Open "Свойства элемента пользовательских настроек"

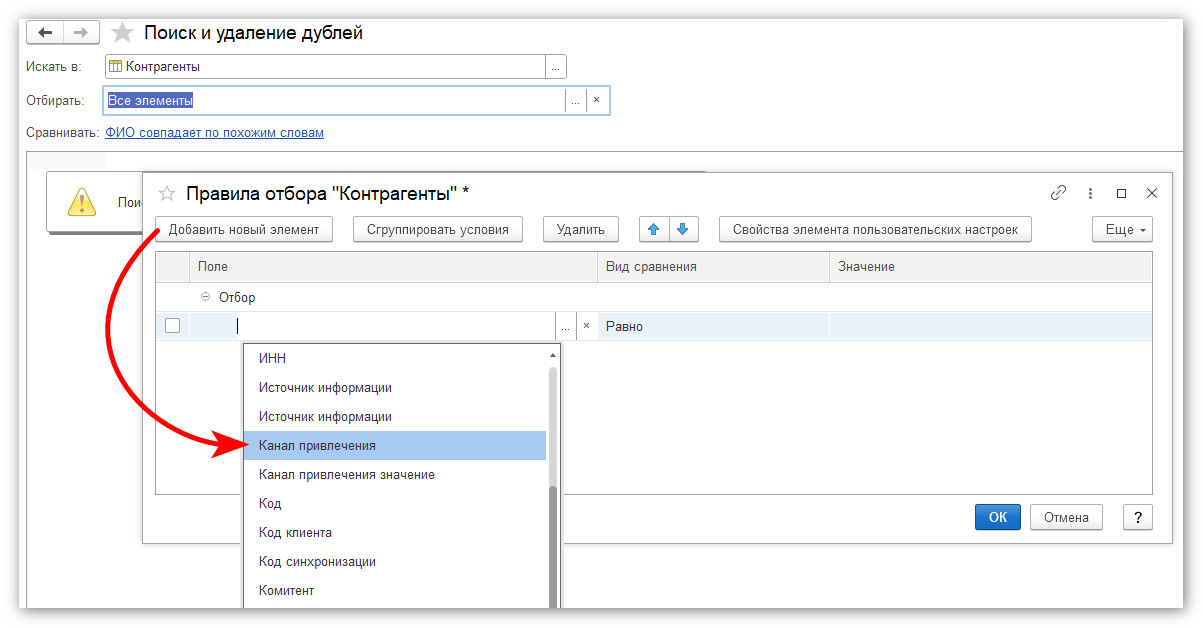[875, 229]
